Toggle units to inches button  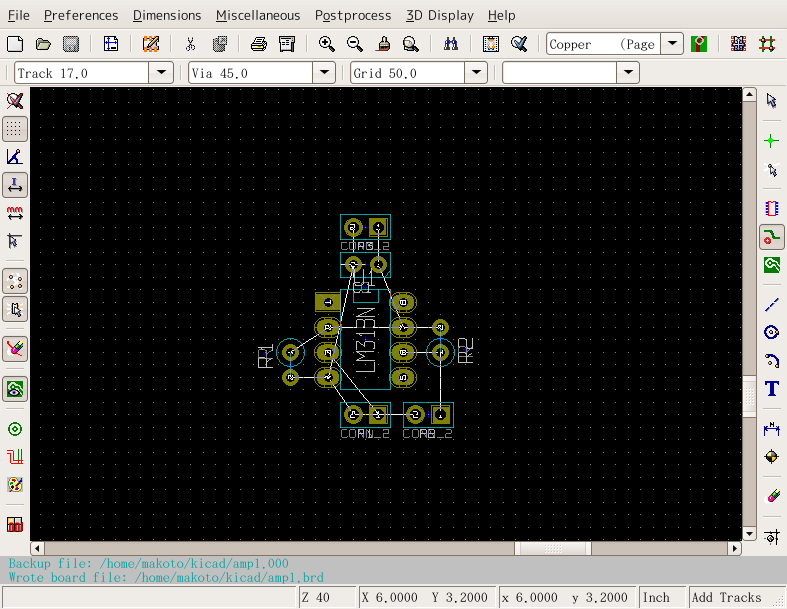(x=15, y=185)
